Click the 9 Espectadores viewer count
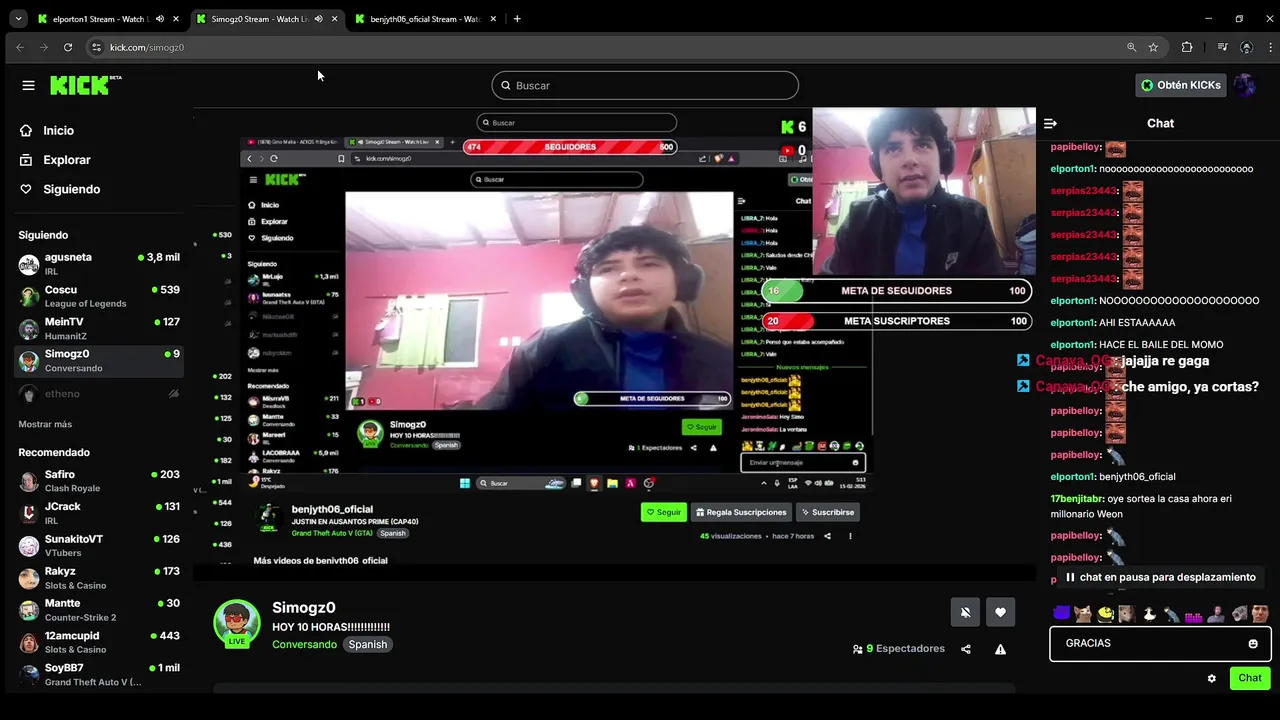Viewport: 1280px width, 720px height. click(x=898, y=649)
